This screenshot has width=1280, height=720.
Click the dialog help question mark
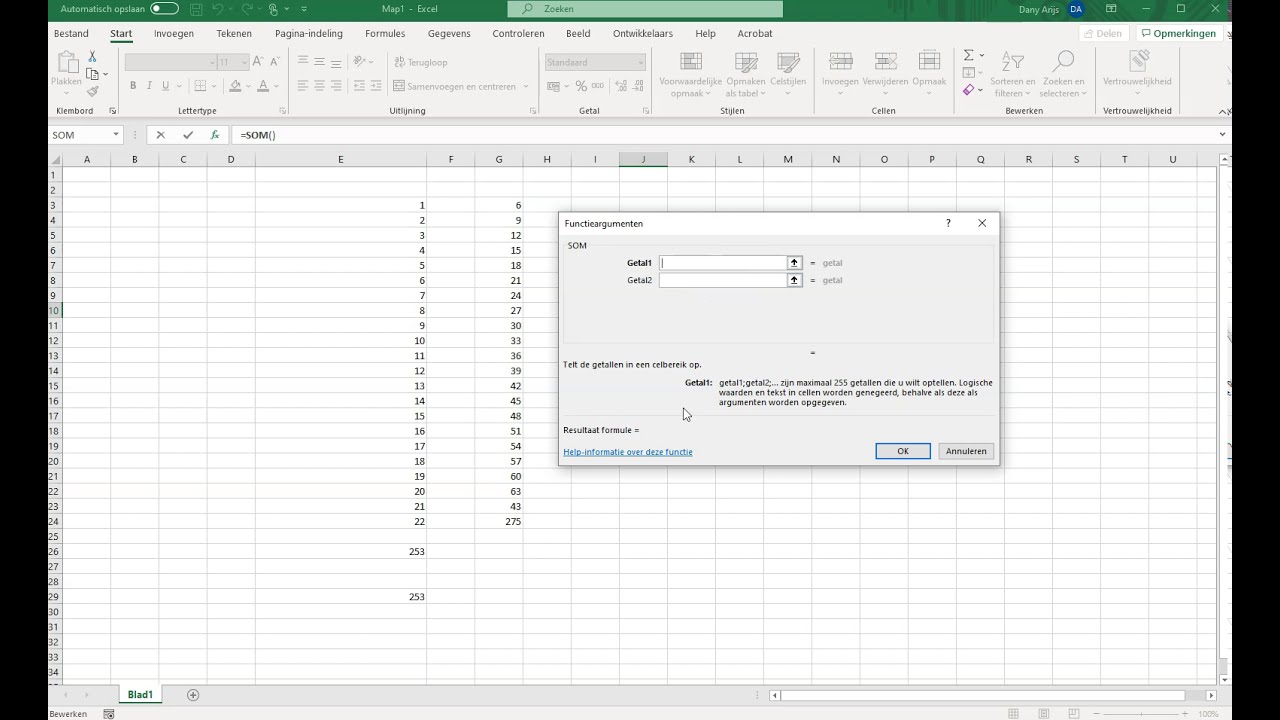[948, 223]
